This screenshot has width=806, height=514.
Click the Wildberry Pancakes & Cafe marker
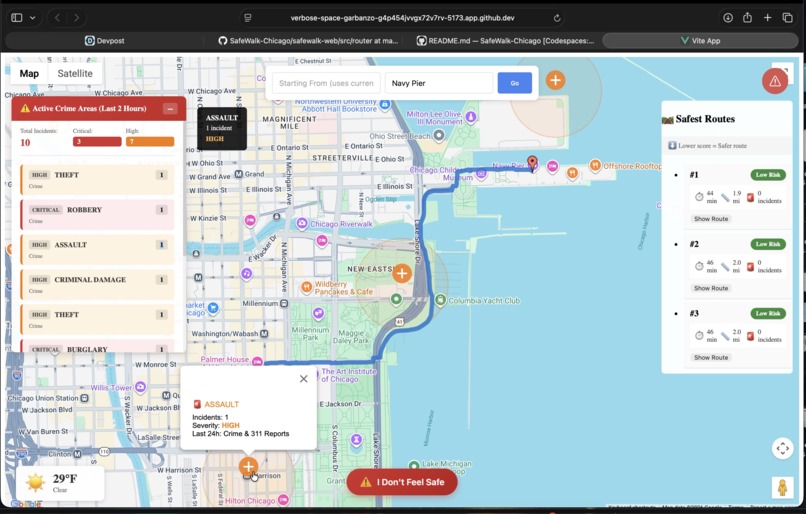tap(307, 287)
